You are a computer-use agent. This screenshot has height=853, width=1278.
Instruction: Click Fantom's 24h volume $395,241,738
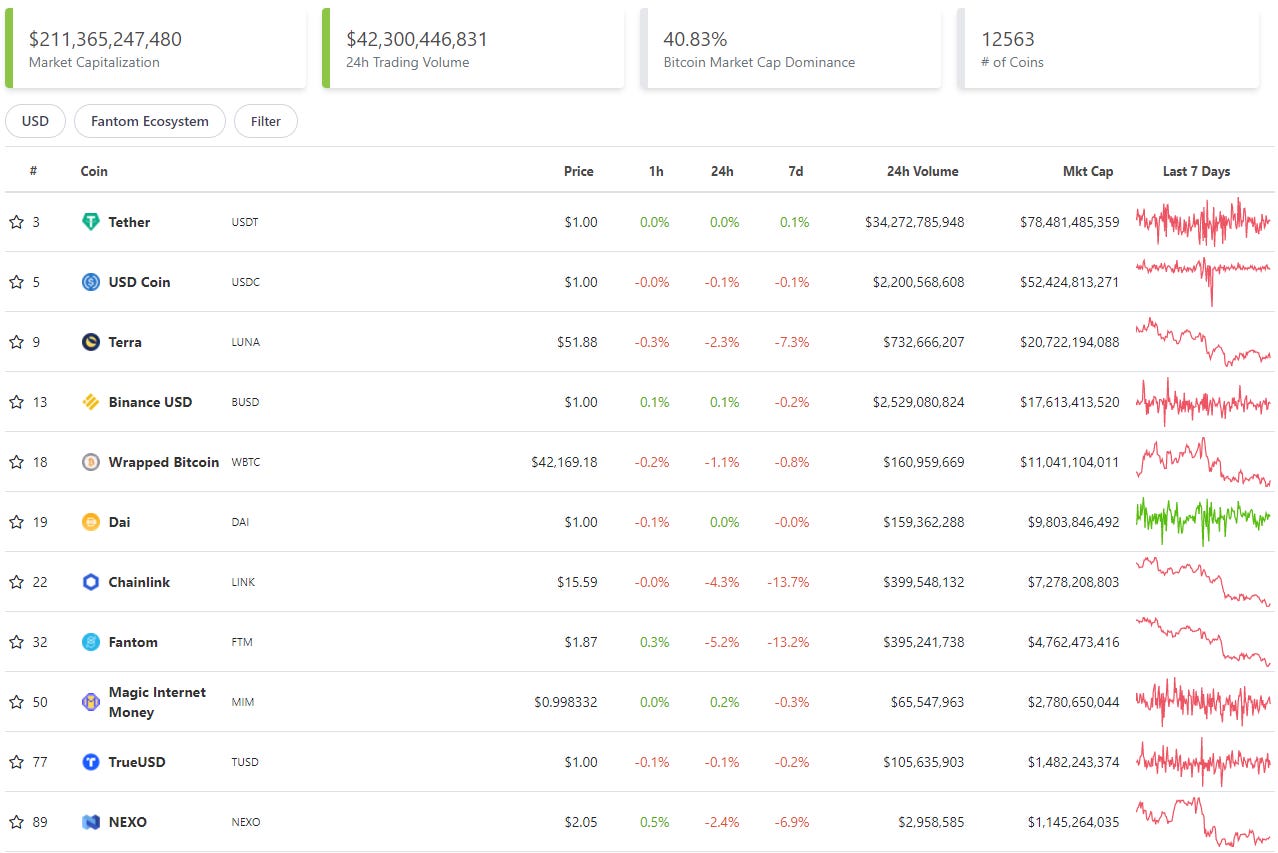click(x=924, y=642)
